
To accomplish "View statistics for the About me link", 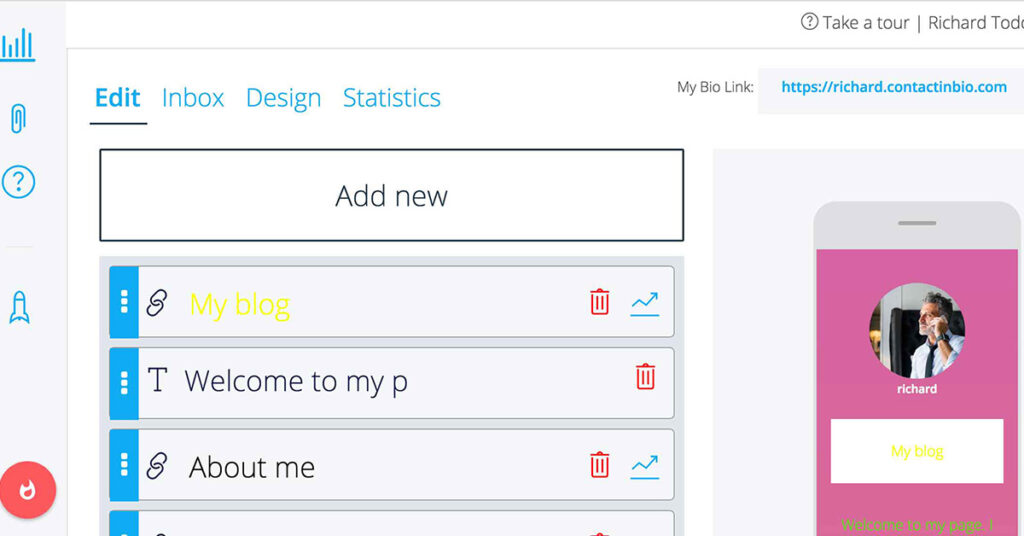I will (644, 466).
